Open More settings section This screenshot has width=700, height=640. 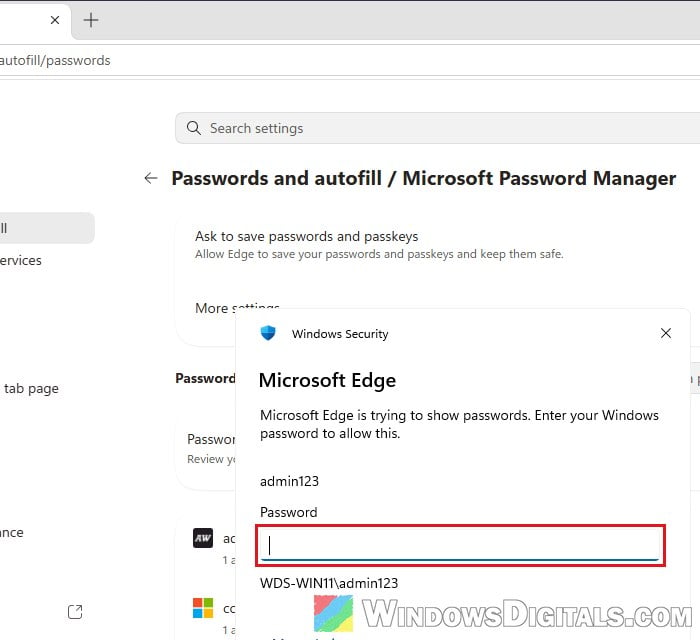(x=237, y=308)
